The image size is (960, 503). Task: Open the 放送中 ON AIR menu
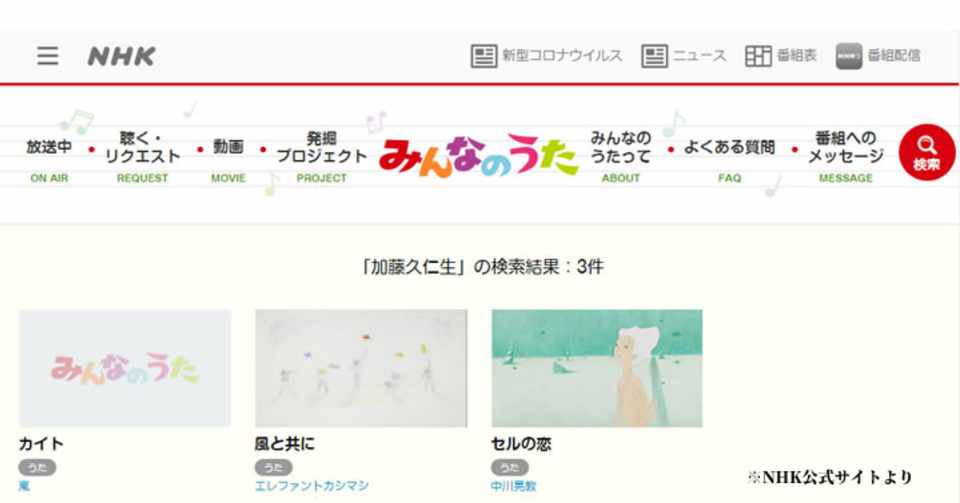click(x=49, y=160)
